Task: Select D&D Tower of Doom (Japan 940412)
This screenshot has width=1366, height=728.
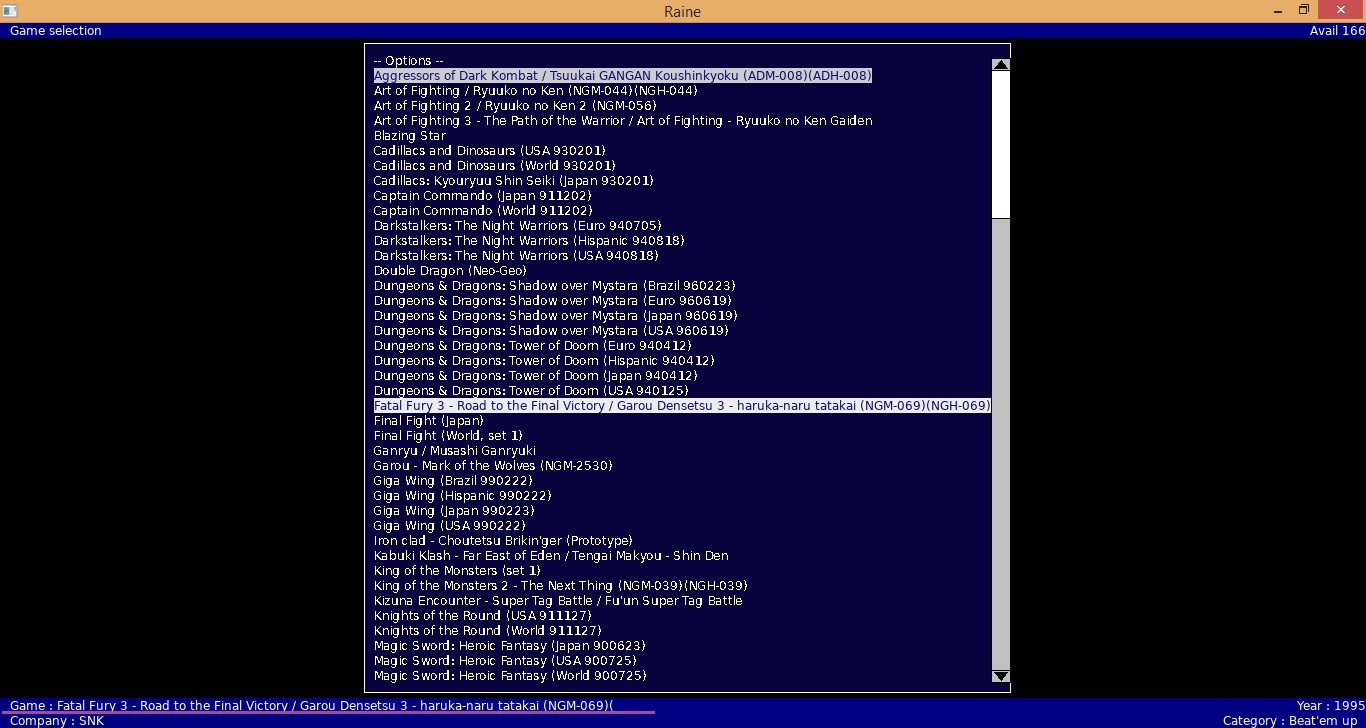Action: point(535,376)
